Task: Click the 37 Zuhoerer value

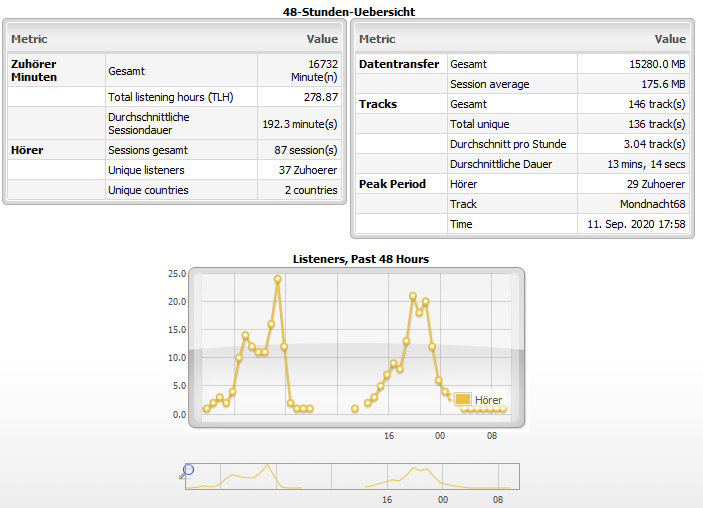Action: click(x=308, y=170)
